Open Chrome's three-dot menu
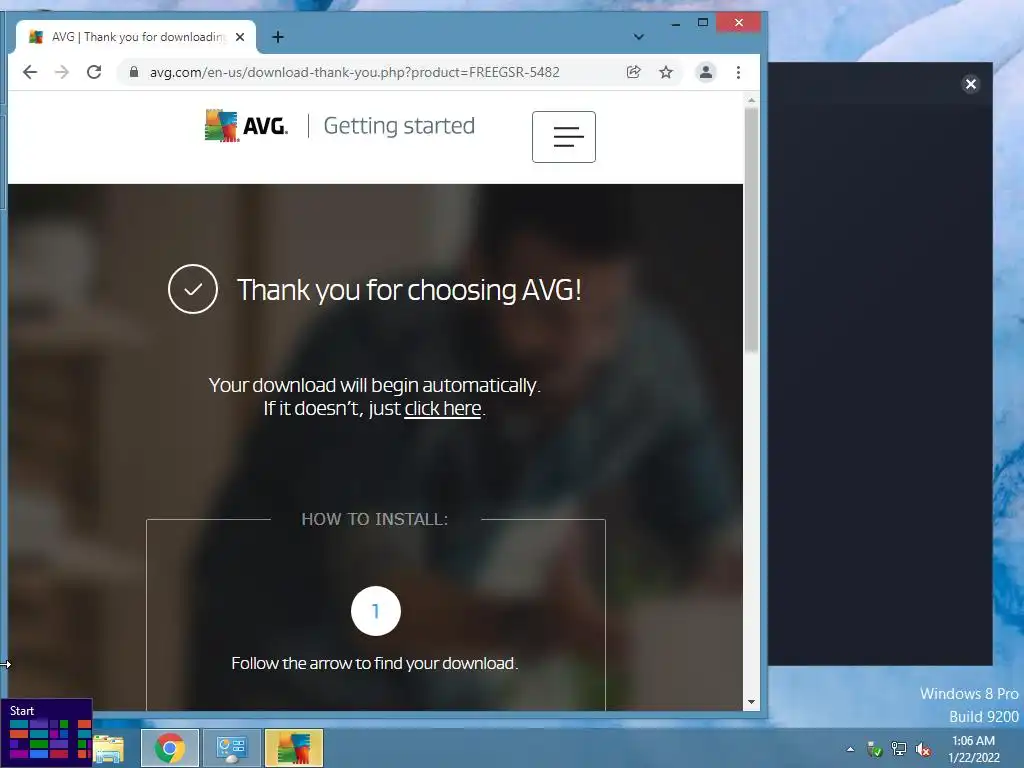The image size is (1024, 768). [x=739, y=72]
